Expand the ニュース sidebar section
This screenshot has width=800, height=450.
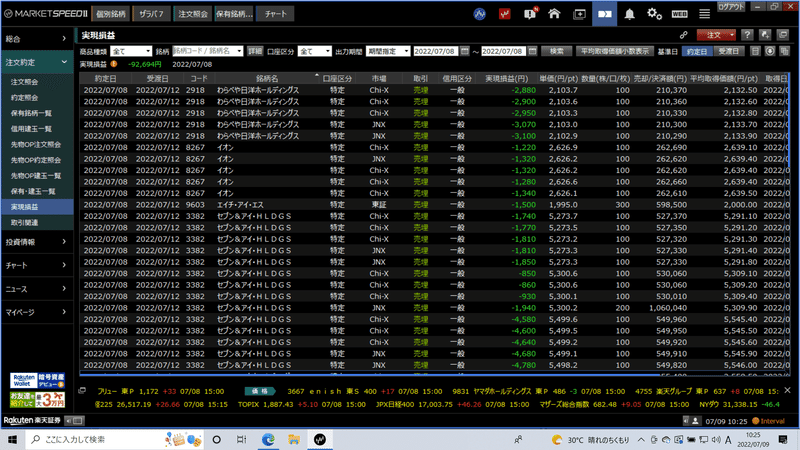pyautogui.click(x=36, y=289)
